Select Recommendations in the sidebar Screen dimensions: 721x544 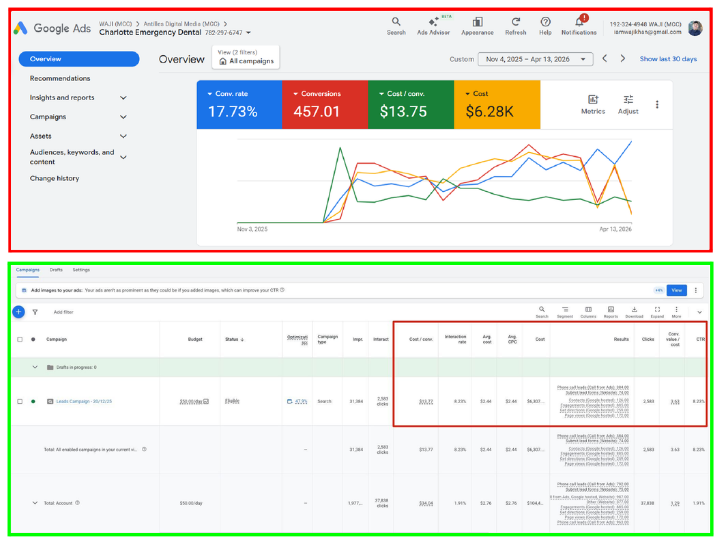click(x=60, y=78)
